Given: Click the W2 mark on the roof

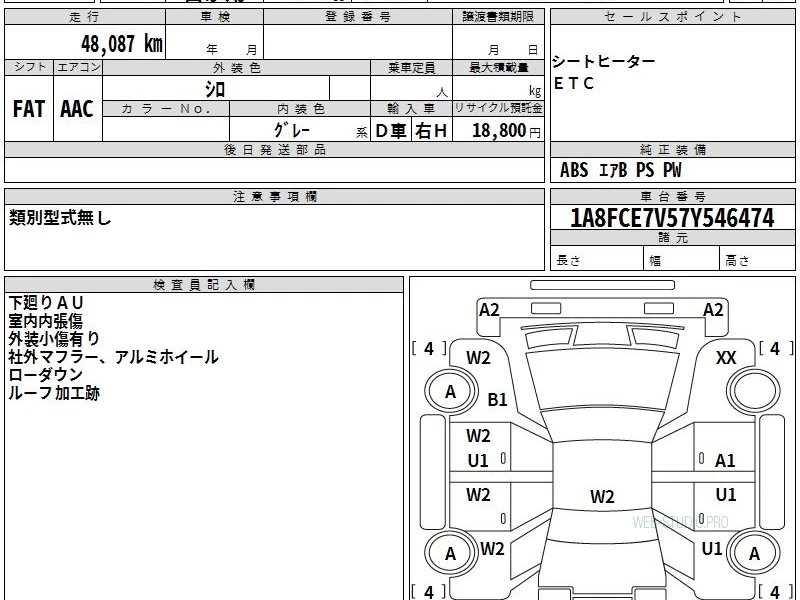Looking at the screenshot, I should [602, 496].
